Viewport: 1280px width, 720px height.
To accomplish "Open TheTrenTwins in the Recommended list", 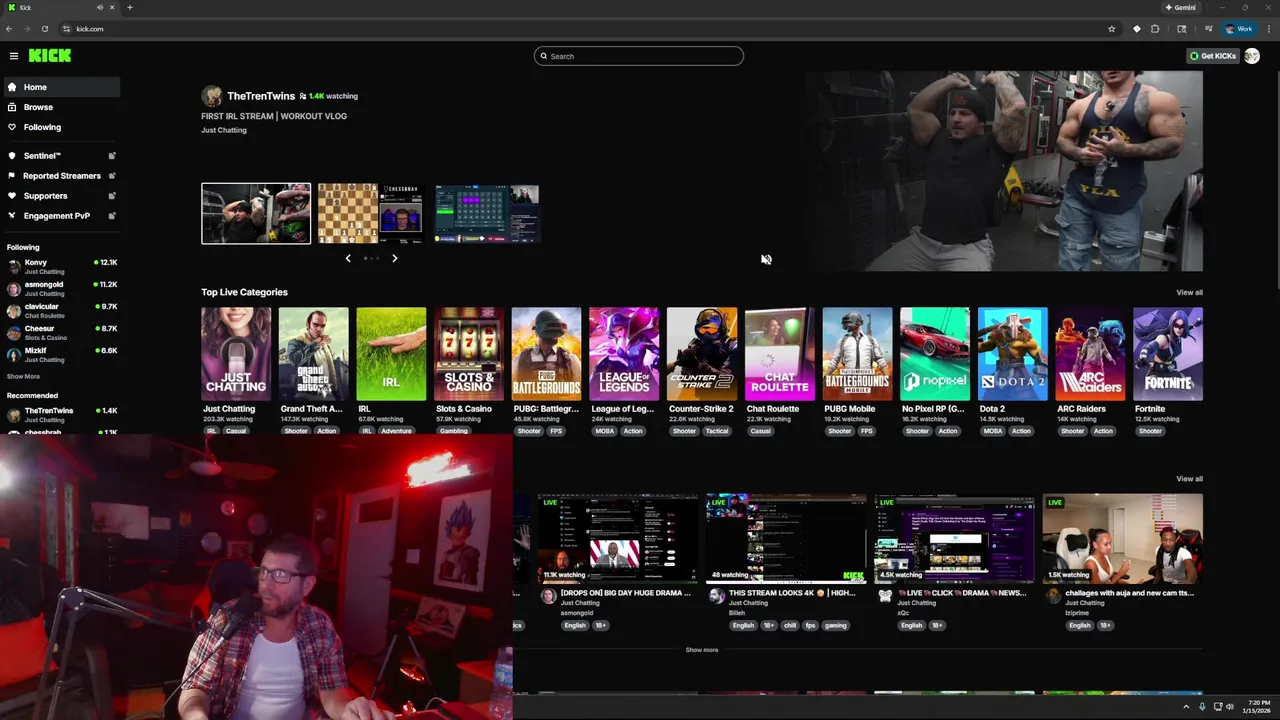I will point(62,414).
